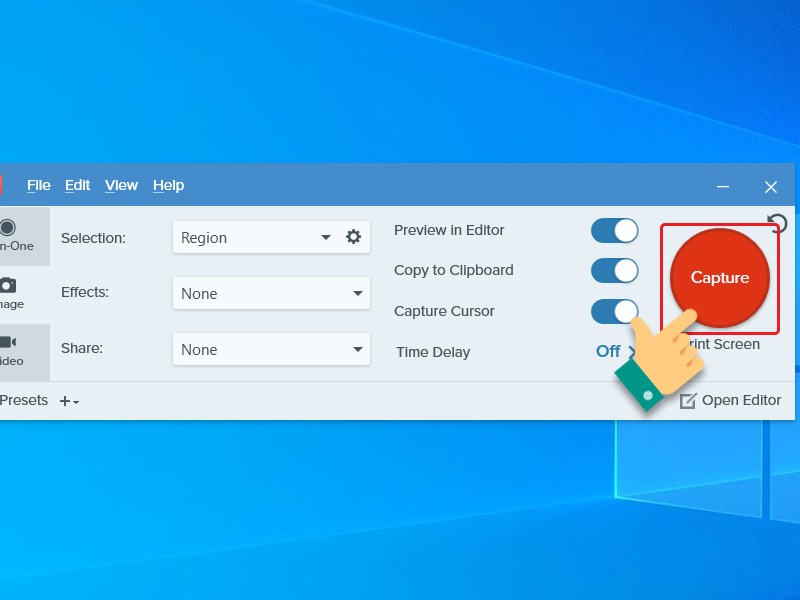Turn off Copy to Clipboard
The image size is (800, 600).
[614, 270]
